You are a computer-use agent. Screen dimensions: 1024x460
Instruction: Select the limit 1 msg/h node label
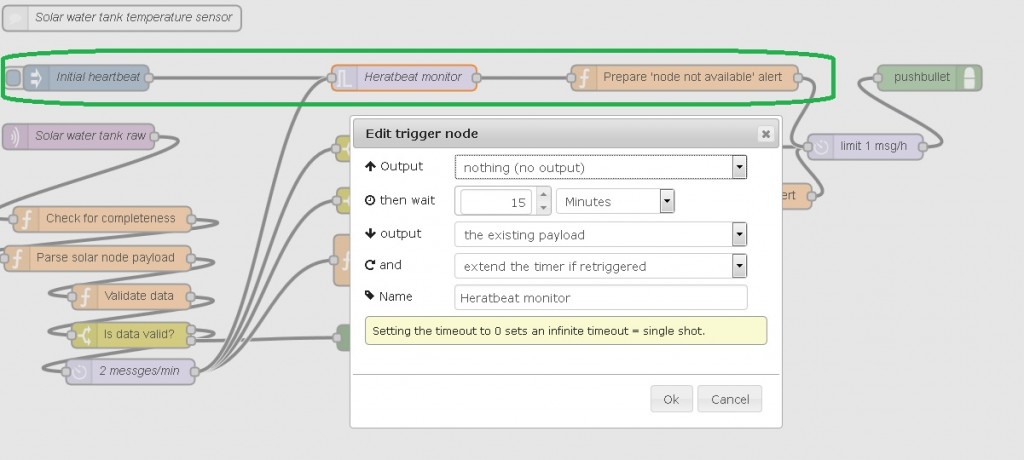pyautogui.click(x=873, y=146)
